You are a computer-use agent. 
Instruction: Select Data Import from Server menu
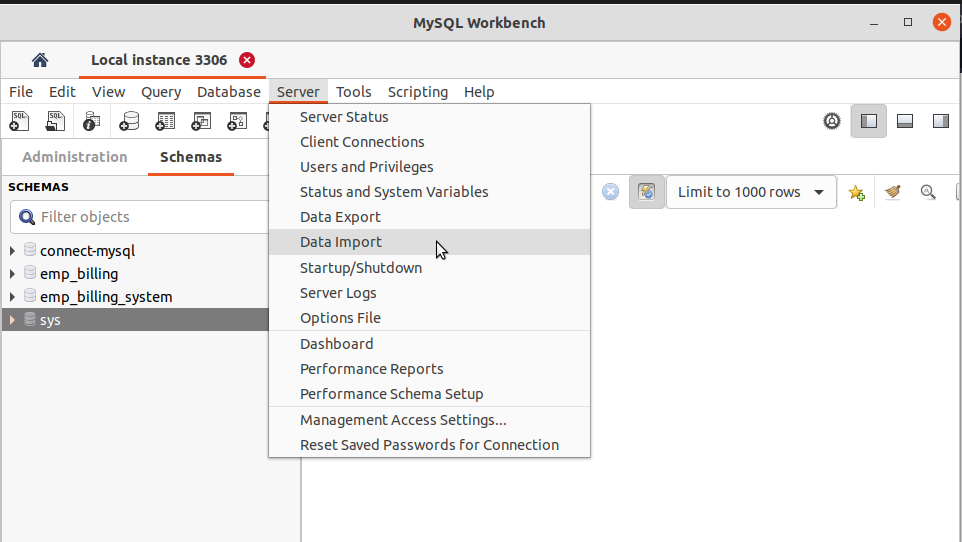click(341, 242)
